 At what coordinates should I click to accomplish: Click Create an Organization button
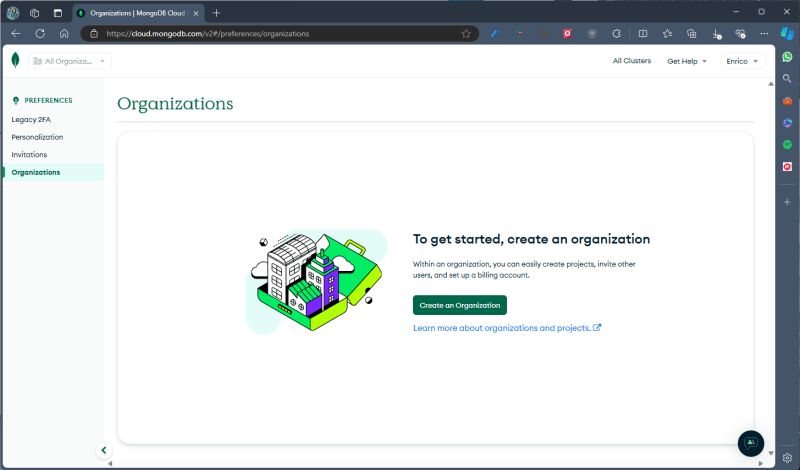[460, 305]
